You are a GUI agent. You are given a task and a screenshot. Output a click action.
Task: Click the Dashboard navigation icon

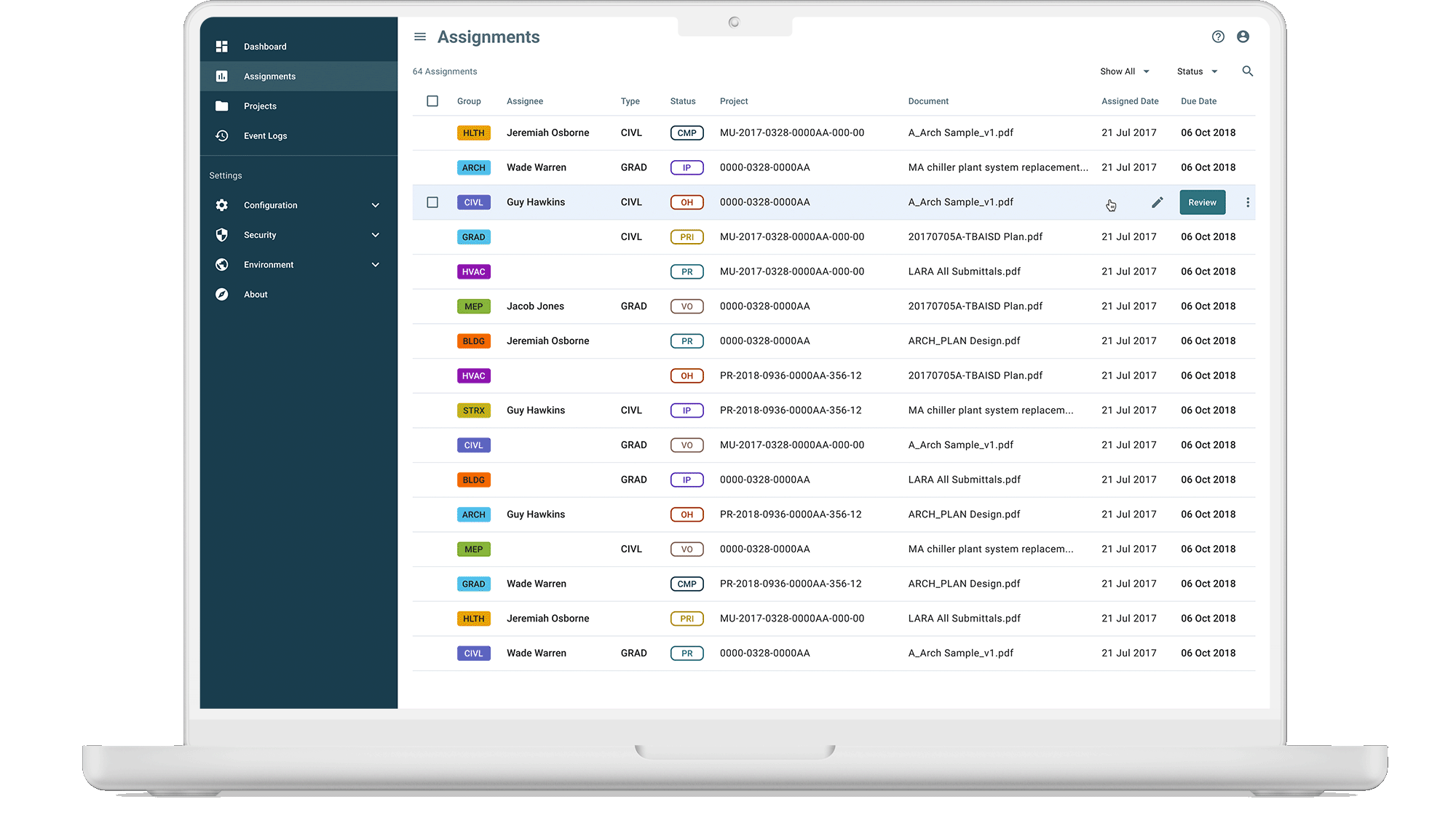(x=221, y=46)
